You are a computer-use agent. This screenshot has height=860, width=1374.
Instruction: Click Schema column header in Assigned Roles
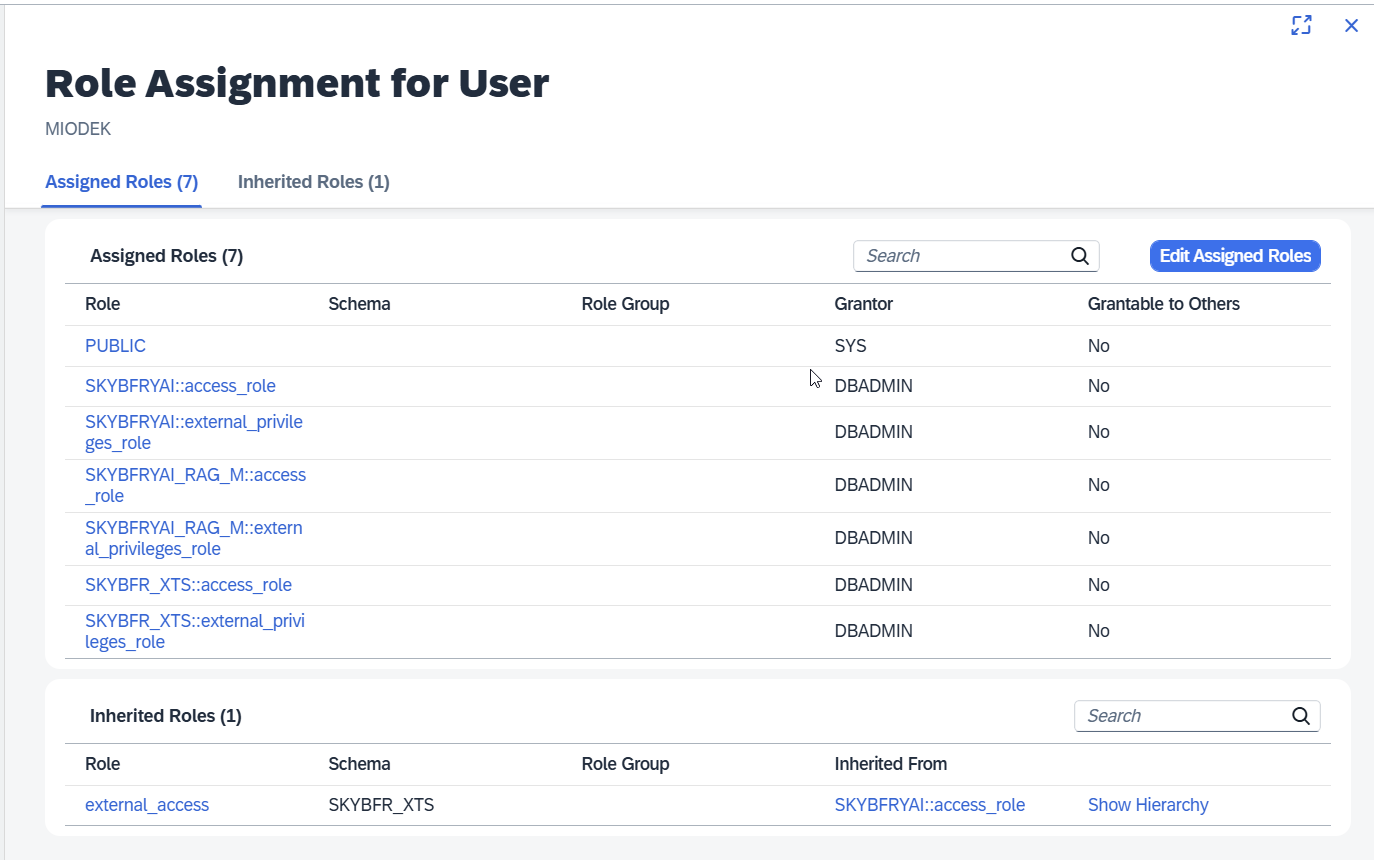tap(359, 304)
